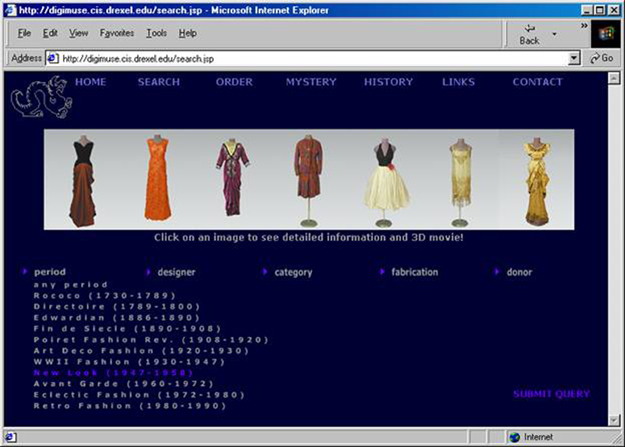625x447 pixels.
Task: Select the orange sleeveless gown image
Action: tap(158, 178)
